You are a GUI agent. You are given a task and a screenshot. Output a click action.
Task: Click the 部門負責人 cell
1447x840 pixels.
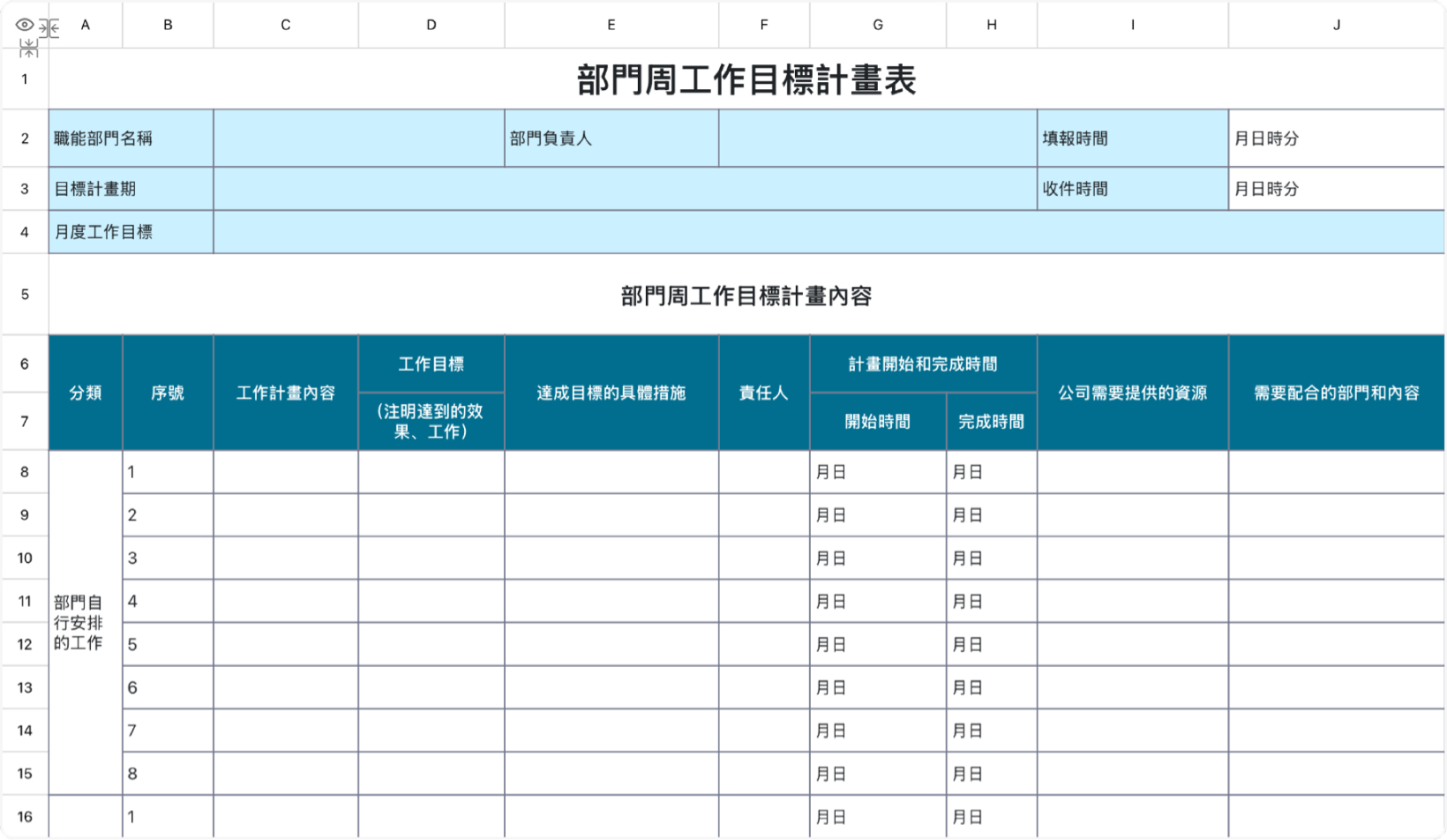(611, 139)
